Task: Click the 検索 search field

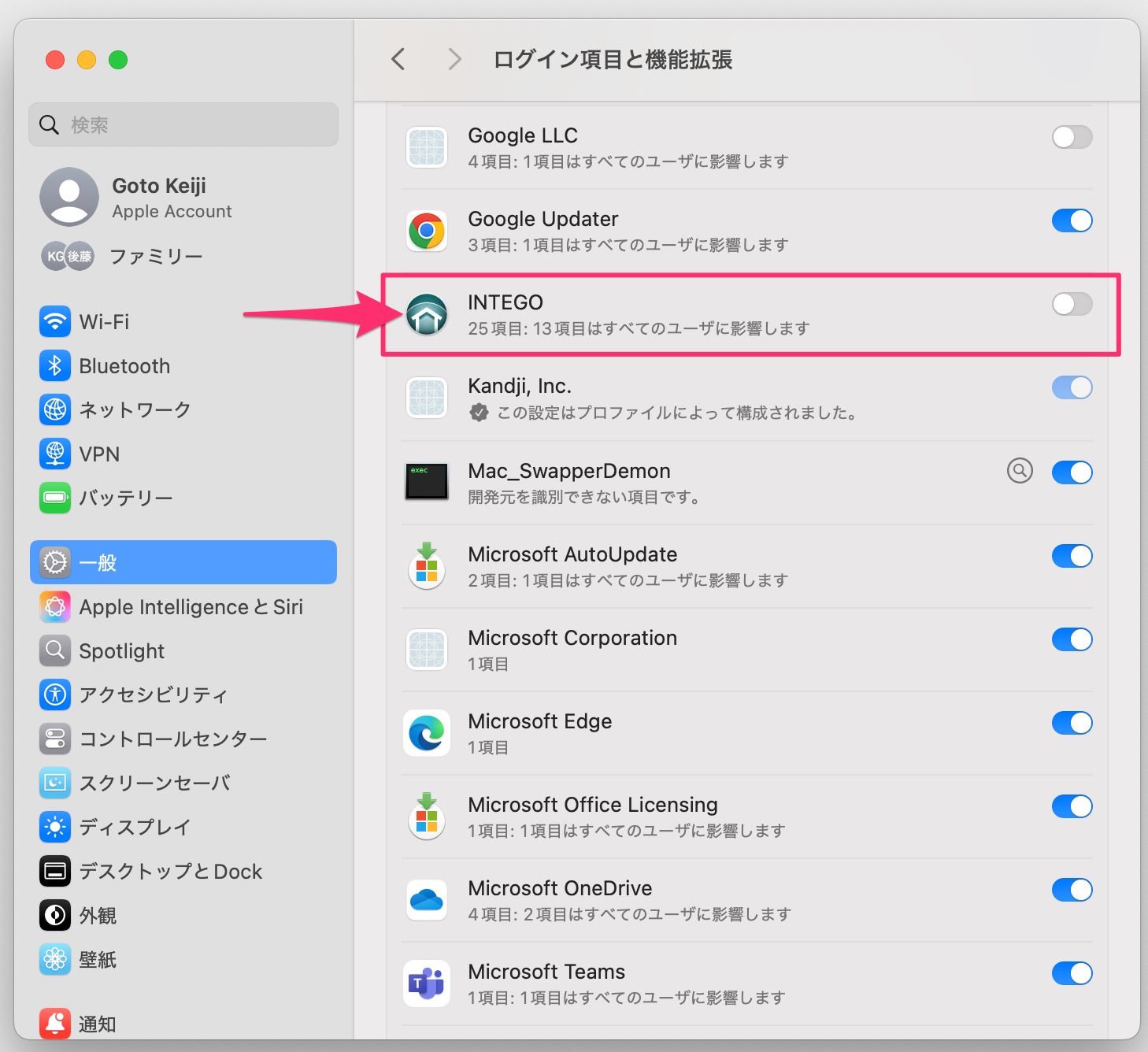Action: 183,124
